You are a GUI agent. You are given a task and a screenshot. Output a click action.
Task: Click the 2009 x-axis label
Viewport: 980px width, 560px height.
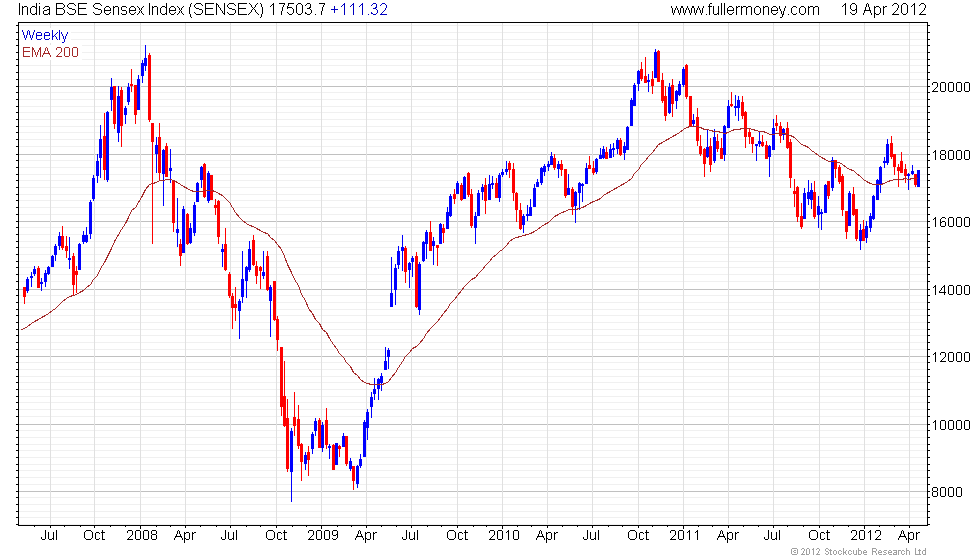[x=322, y=536]
